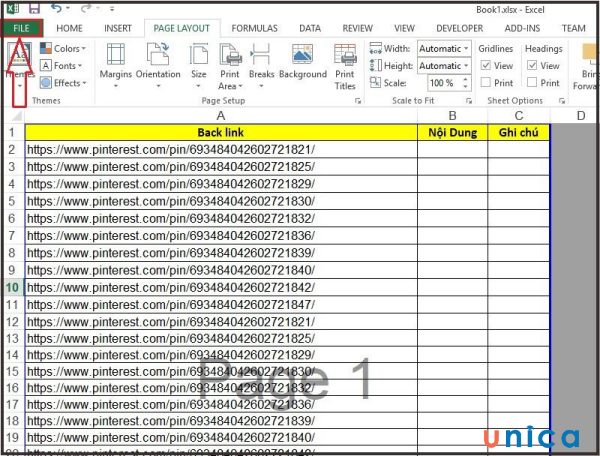Open the DEVELOPER tab
The width and height of the screenshot is (600, 456).
(x=460, y=28)
